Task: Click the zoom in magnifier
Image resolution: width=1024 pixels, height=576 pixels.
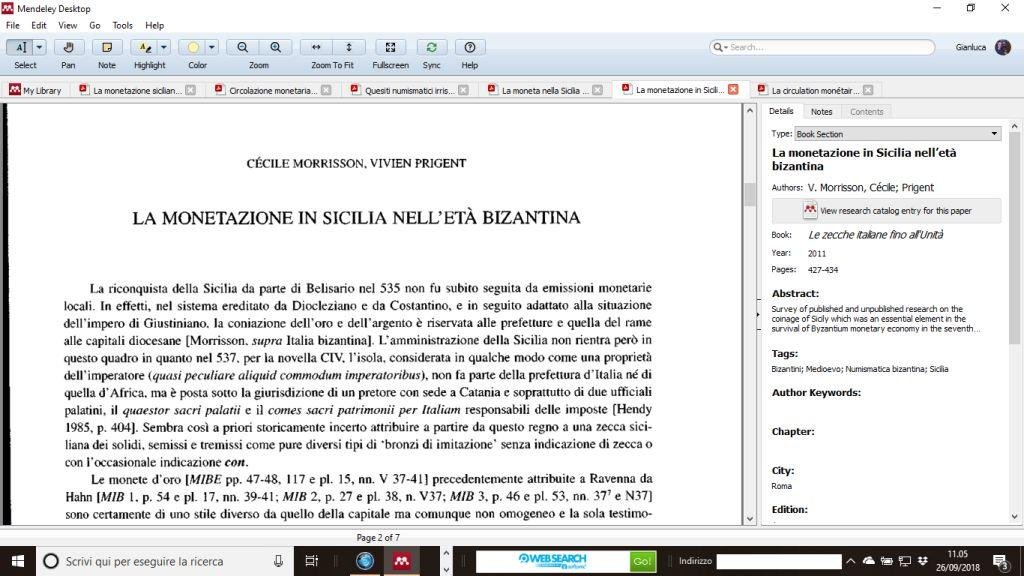Action: tap(276, 48)
